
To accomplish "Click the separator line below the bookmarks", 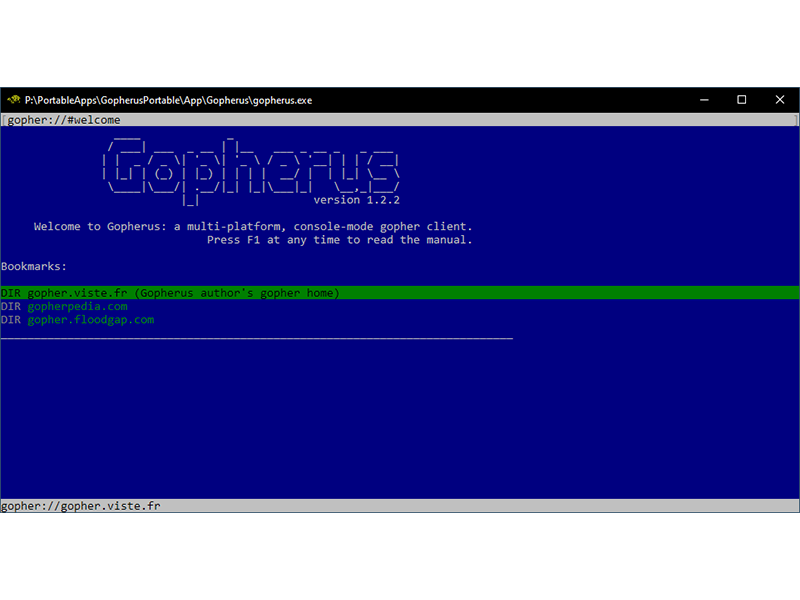I will coord(256,338).
